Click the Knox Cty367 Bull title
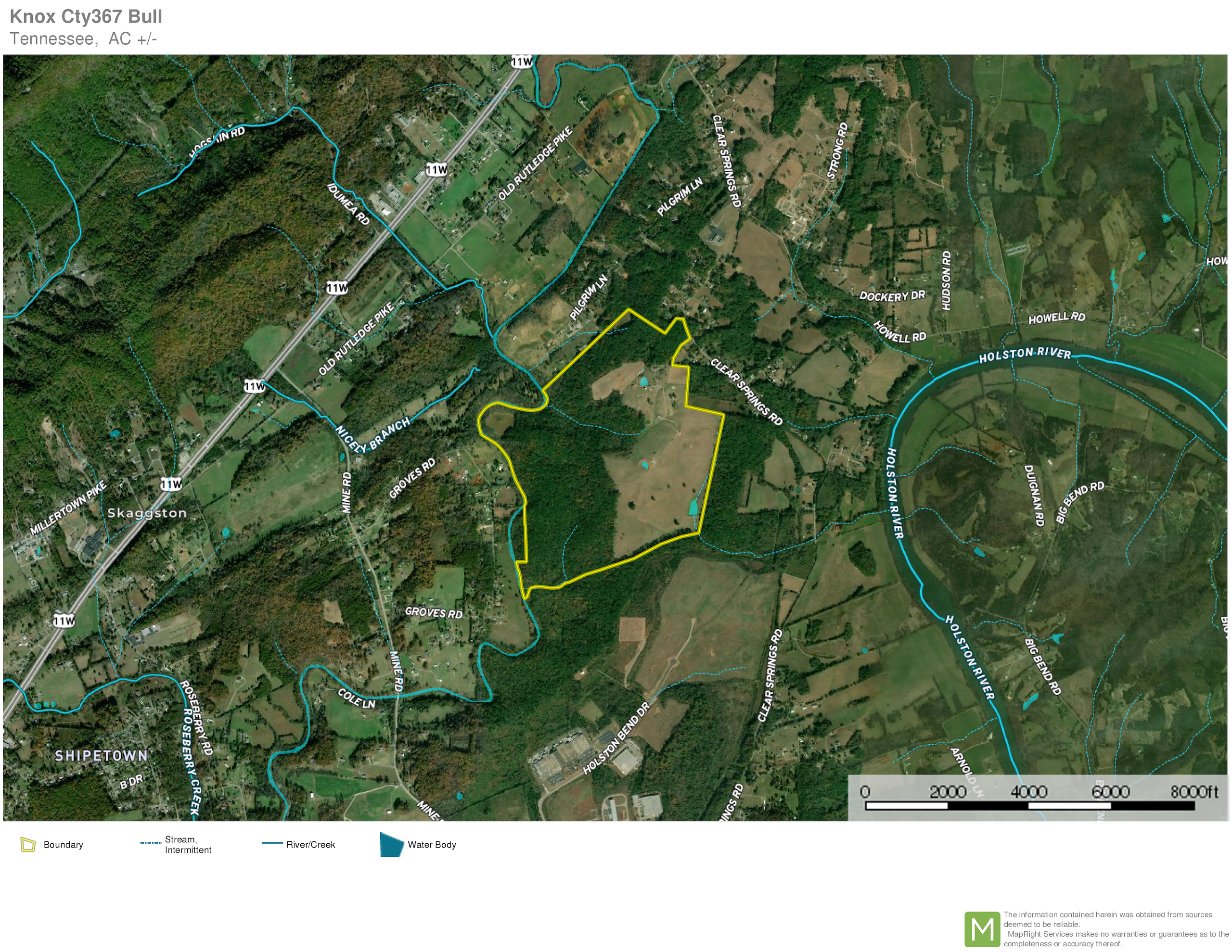This screenshot has height=952, width=1232. (x=86, y=16)
